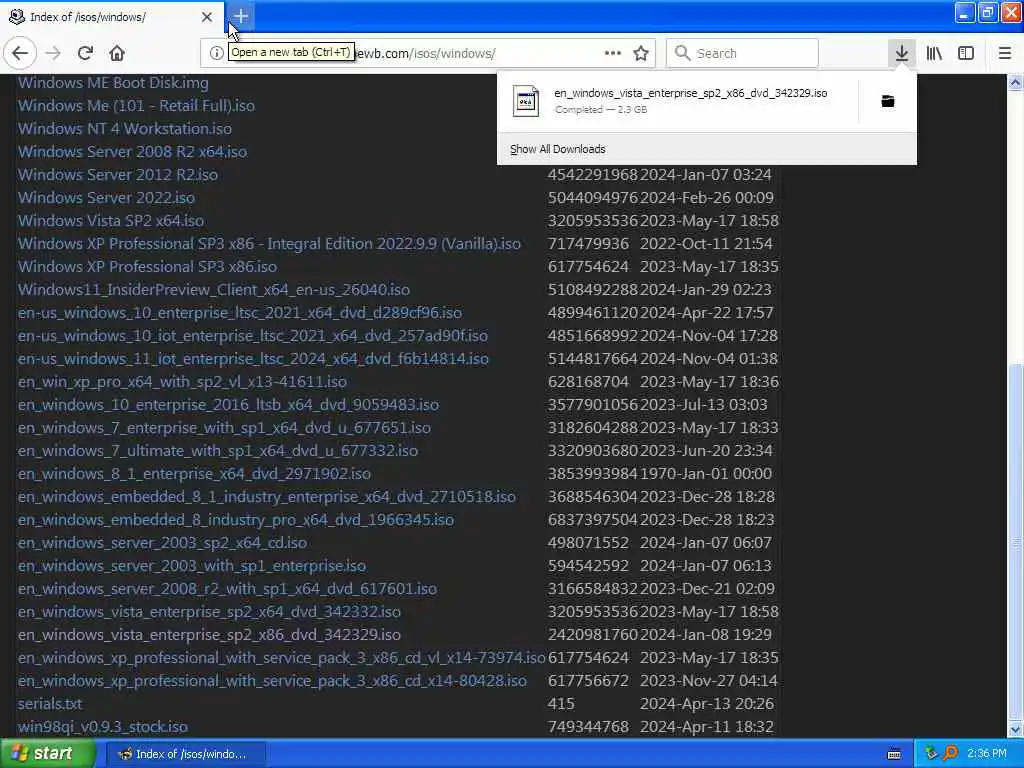Click the network tray icon in taskbar
This screenshot has height=768, width=1024.
[931, 754]
